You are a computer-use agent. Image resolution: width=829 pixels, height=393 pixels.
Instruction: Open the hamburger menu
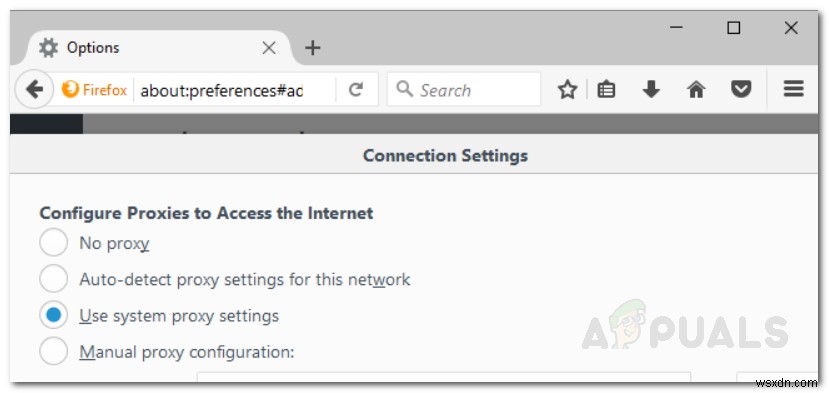793,89
